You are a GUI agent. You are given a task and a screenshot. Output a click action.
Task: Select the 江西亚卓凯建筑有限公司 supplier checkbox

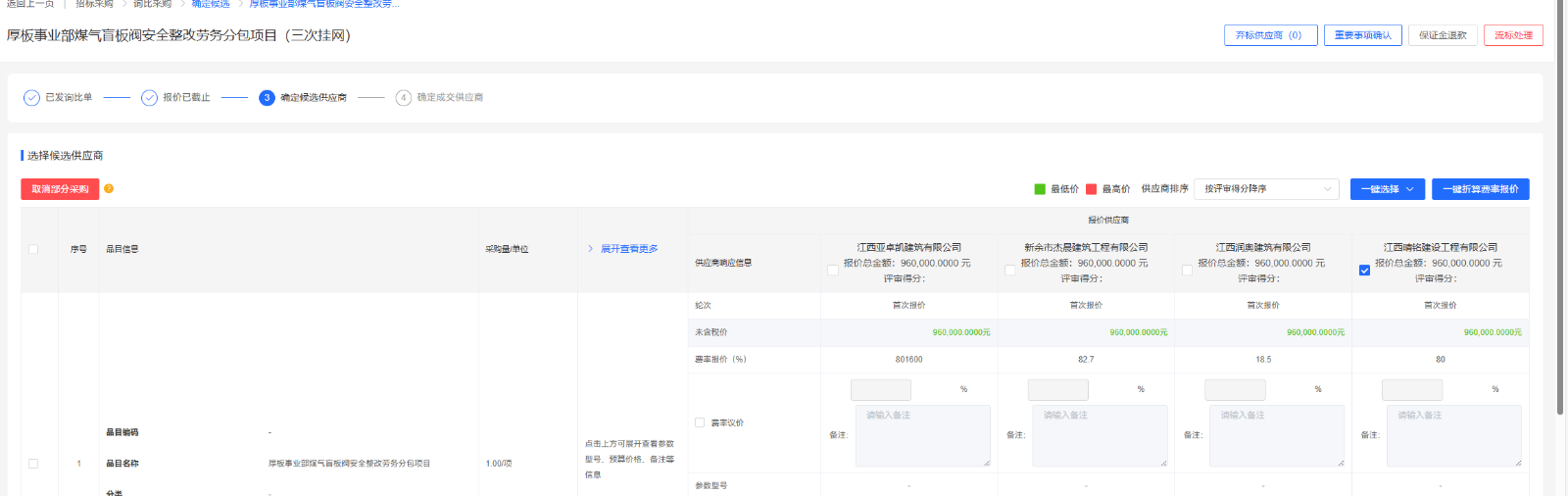pos(833,271)
